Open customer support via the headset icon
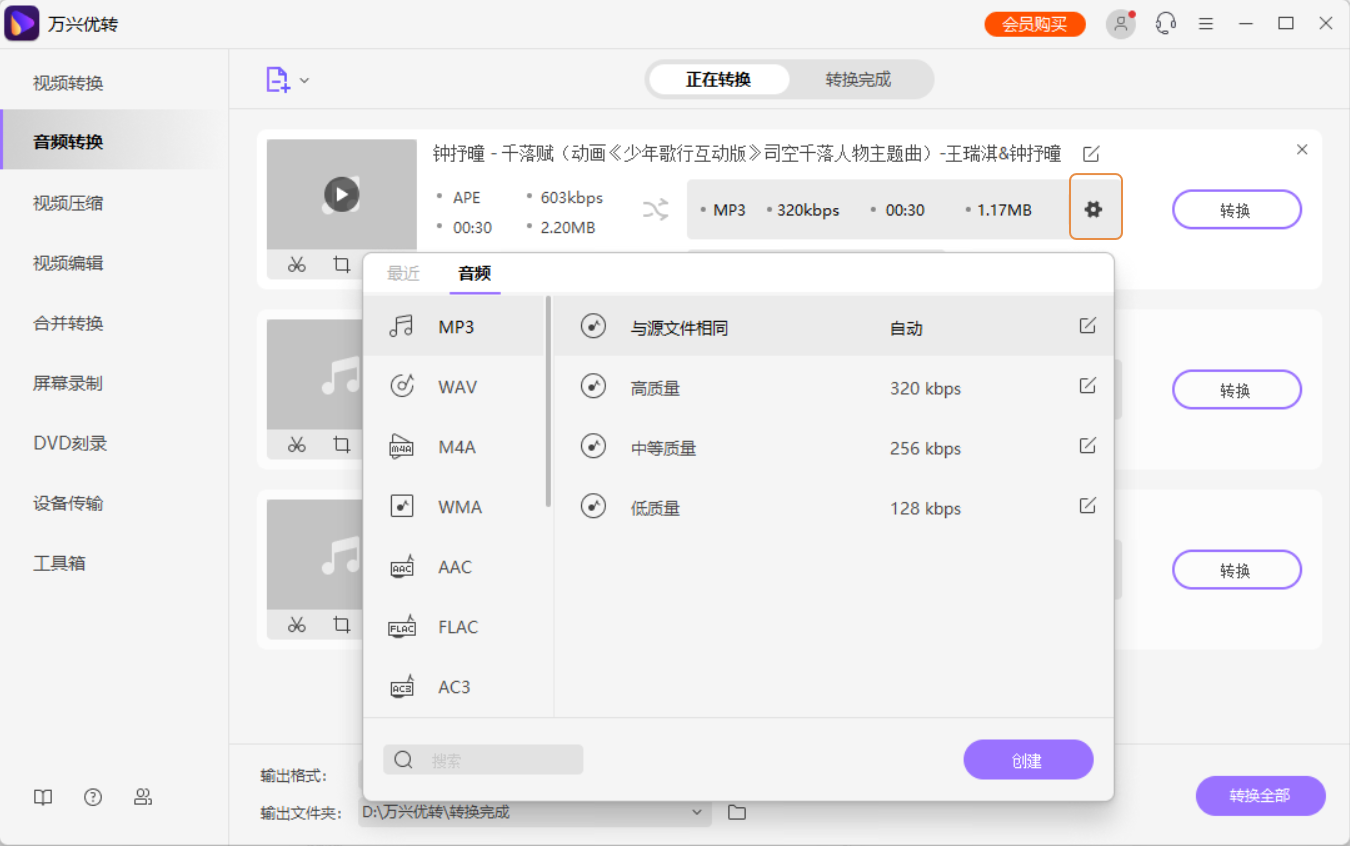Image resolution: width=1350 pixels, height=846 pixels. click(x=1165, y=23)
